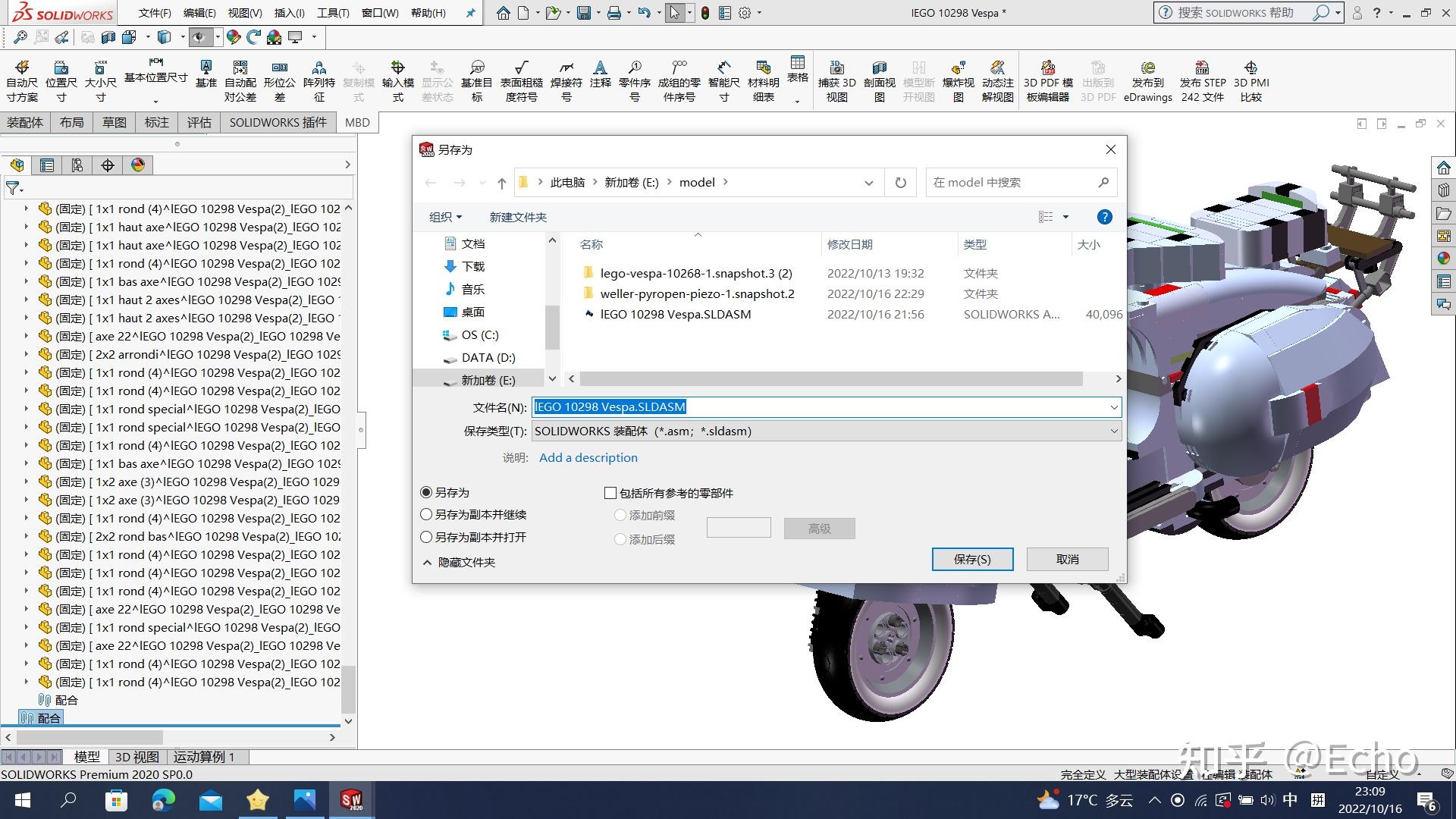This screenshot has width=1456, height=819.
Task: Collapse the folder pane via 隐藏文件夹
Action: tap(459, 562)
